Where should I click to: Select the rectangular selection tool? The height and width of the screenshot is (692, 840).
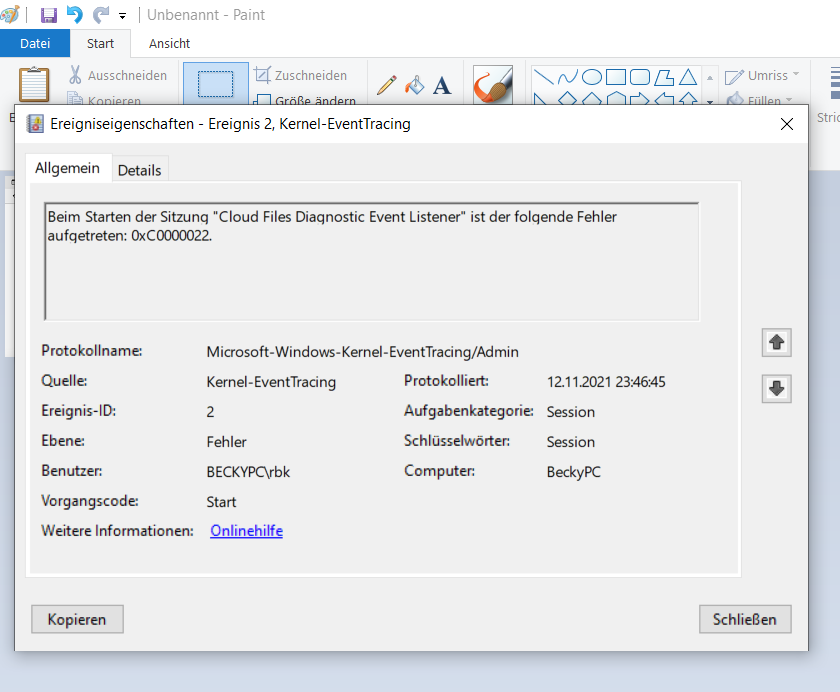point(215,84)
